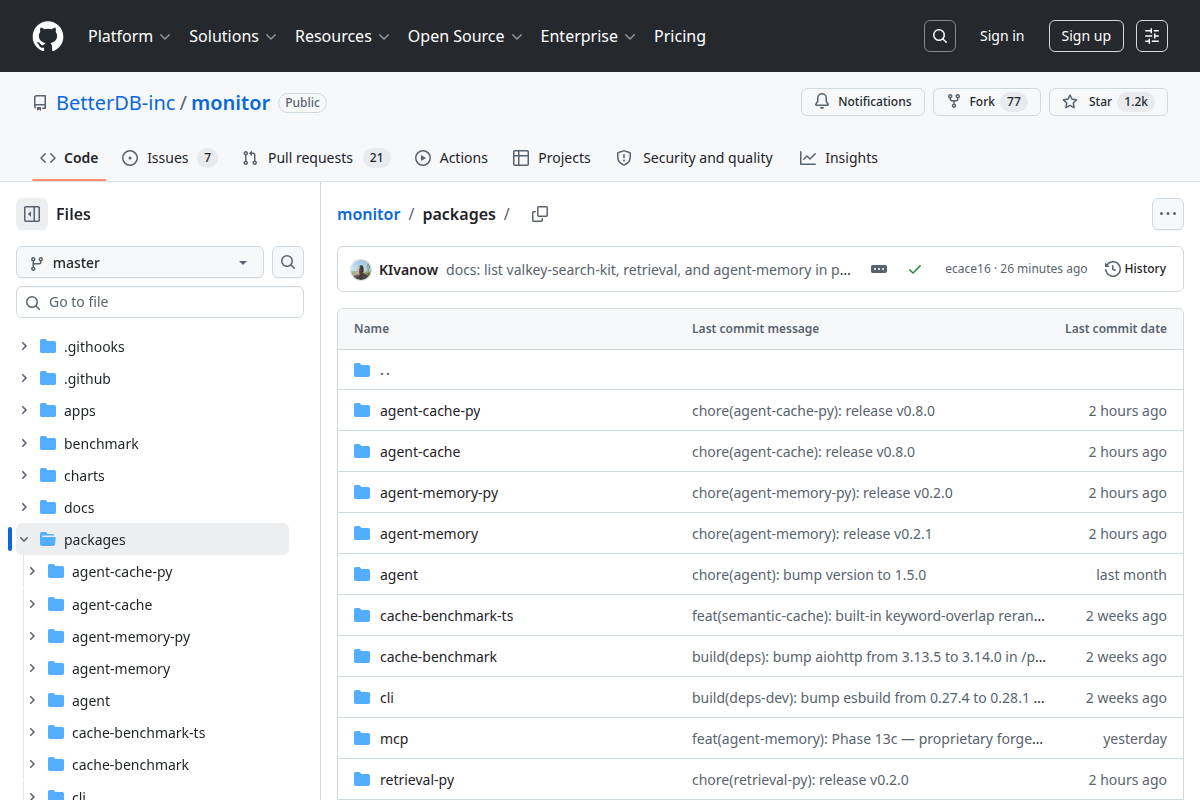Open commit 'chore(agent-memory-py): release v0.2.0'
Screen dimensions: 1200x800
(822, 493)
